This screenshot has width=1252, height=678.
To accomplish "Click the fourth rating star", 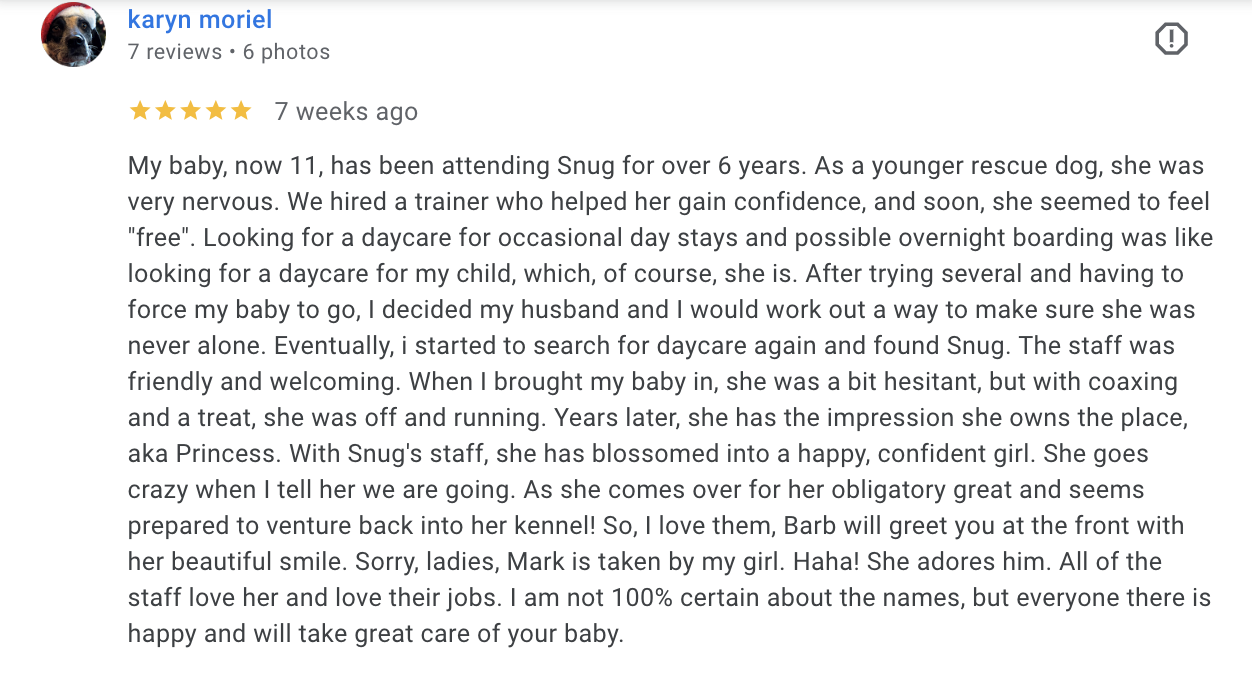I will [215, 111].
